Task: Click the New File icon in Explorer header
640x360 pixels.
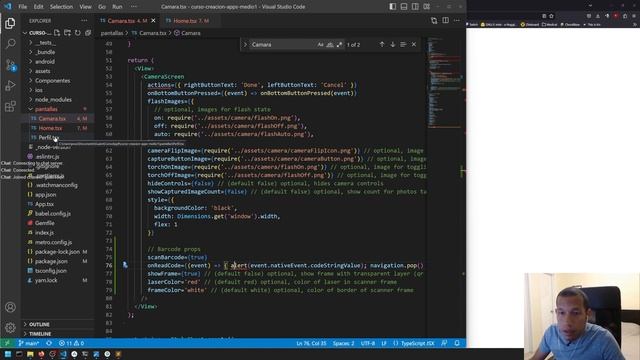Action: click(57, 33)
